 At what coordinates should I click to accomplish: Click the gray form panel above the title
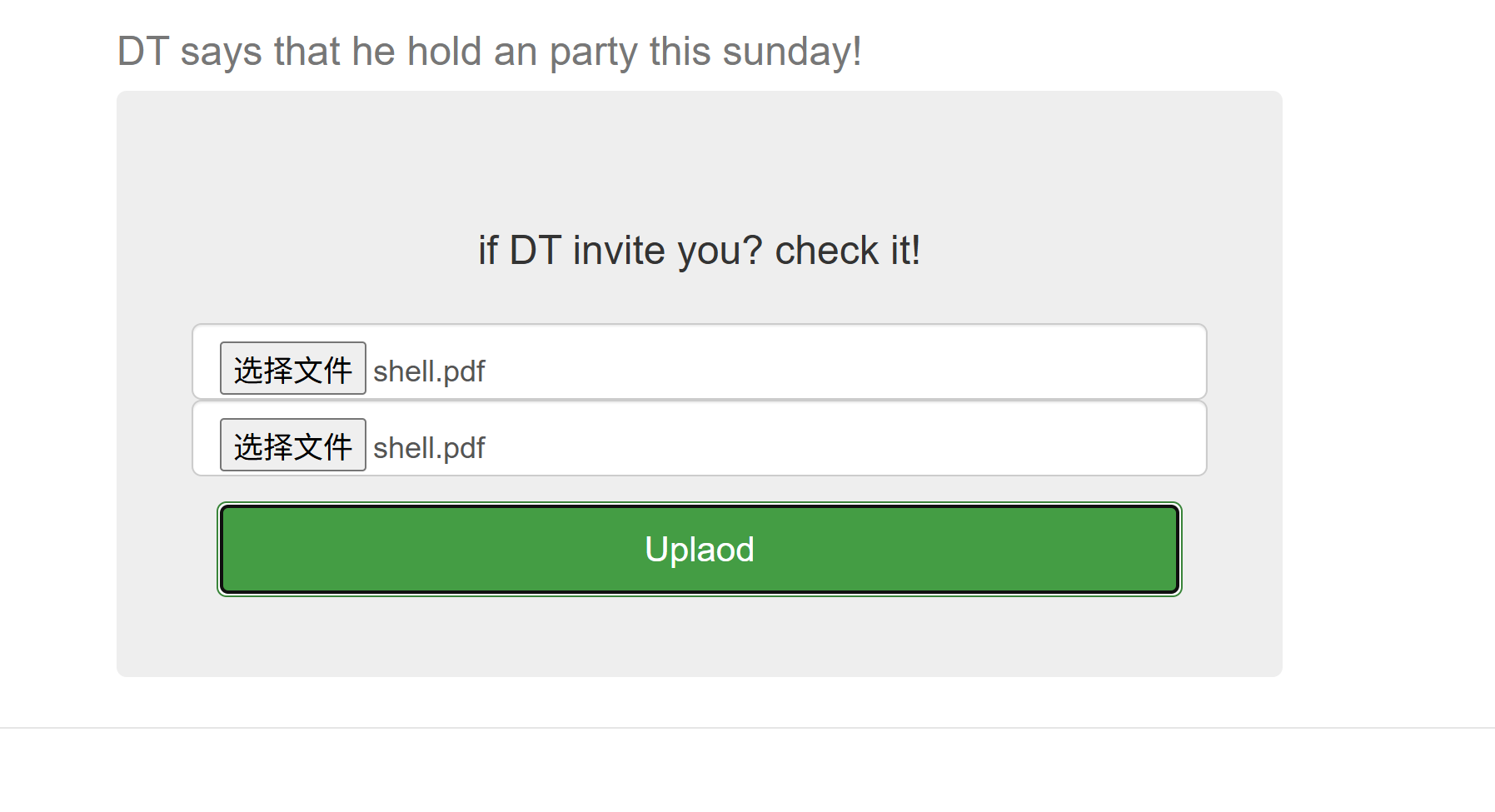pos(699,158)
